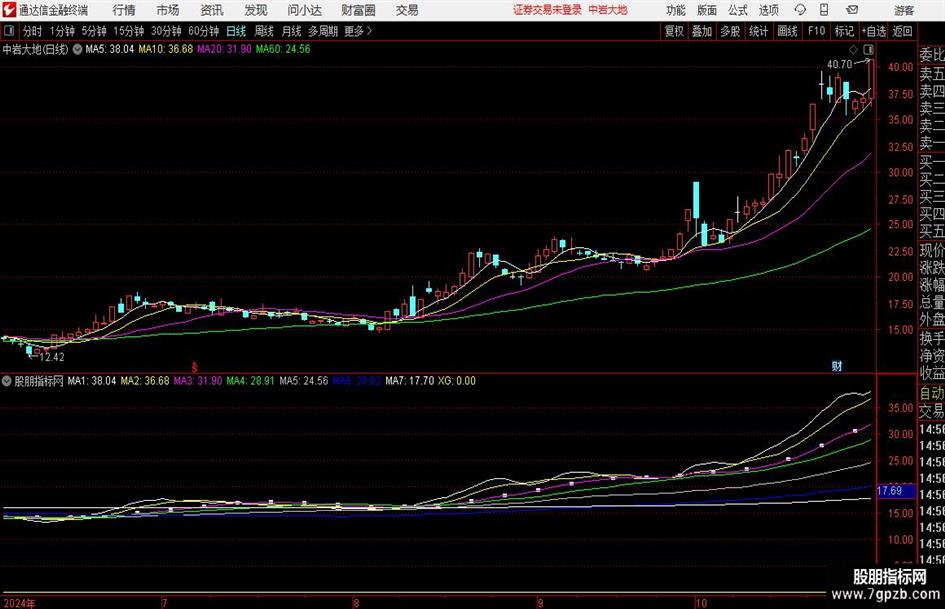Viewport: 945px width, 609px height.
Task: Switch to the 15分钟 period tab
Action: pyautogui.click(x=128, y=31)
